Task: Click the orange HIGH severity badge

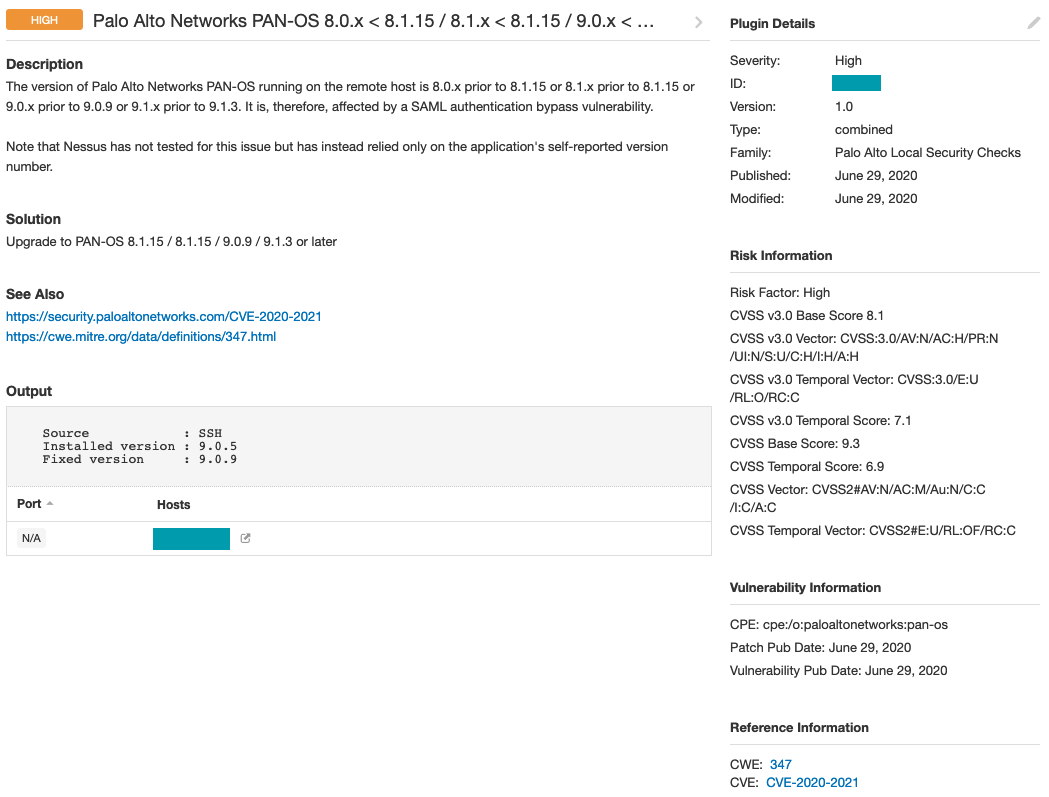Action: [44, 20]
